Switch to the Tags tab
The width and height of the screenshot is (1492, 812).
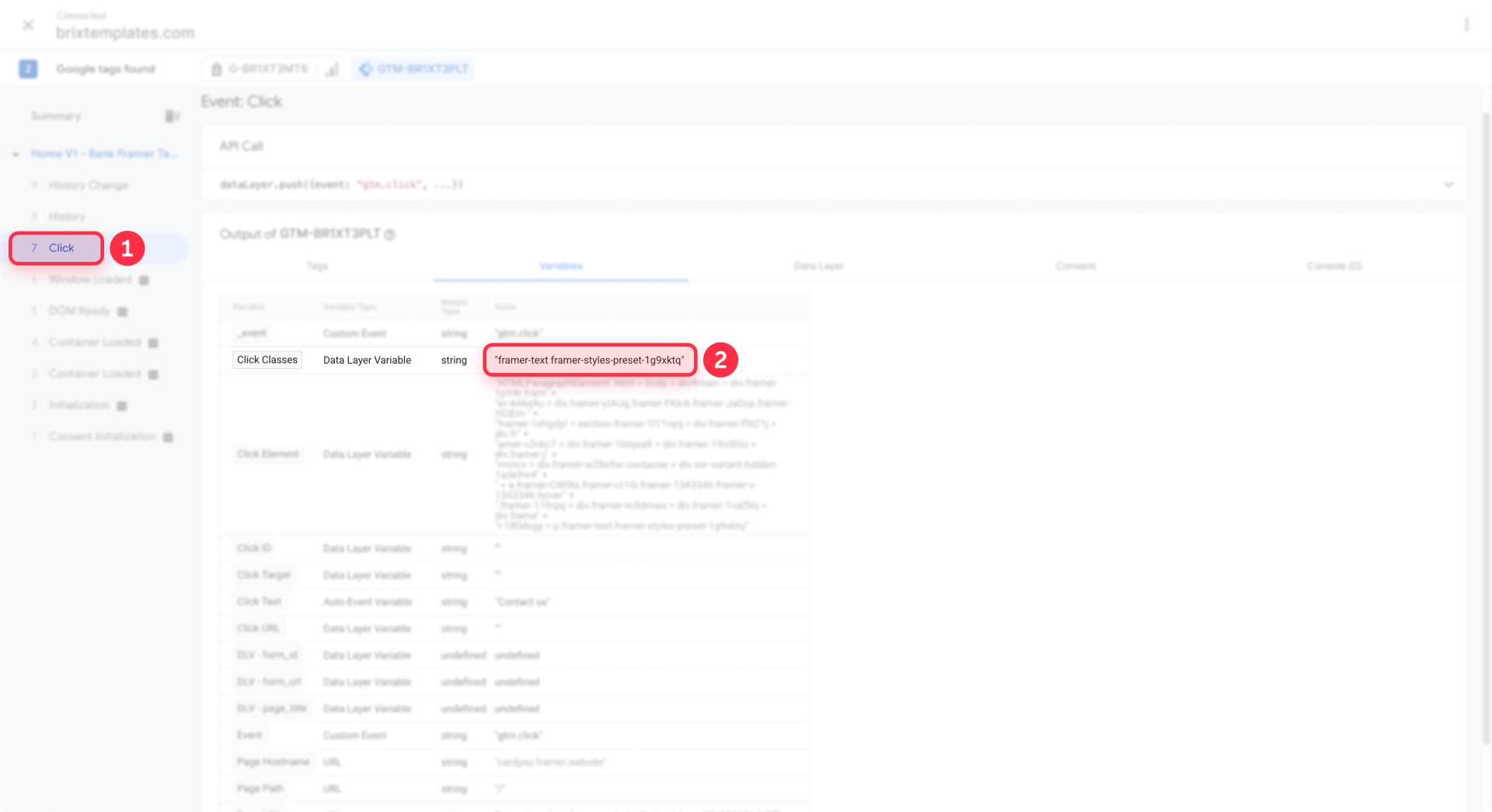coord(317,266)
